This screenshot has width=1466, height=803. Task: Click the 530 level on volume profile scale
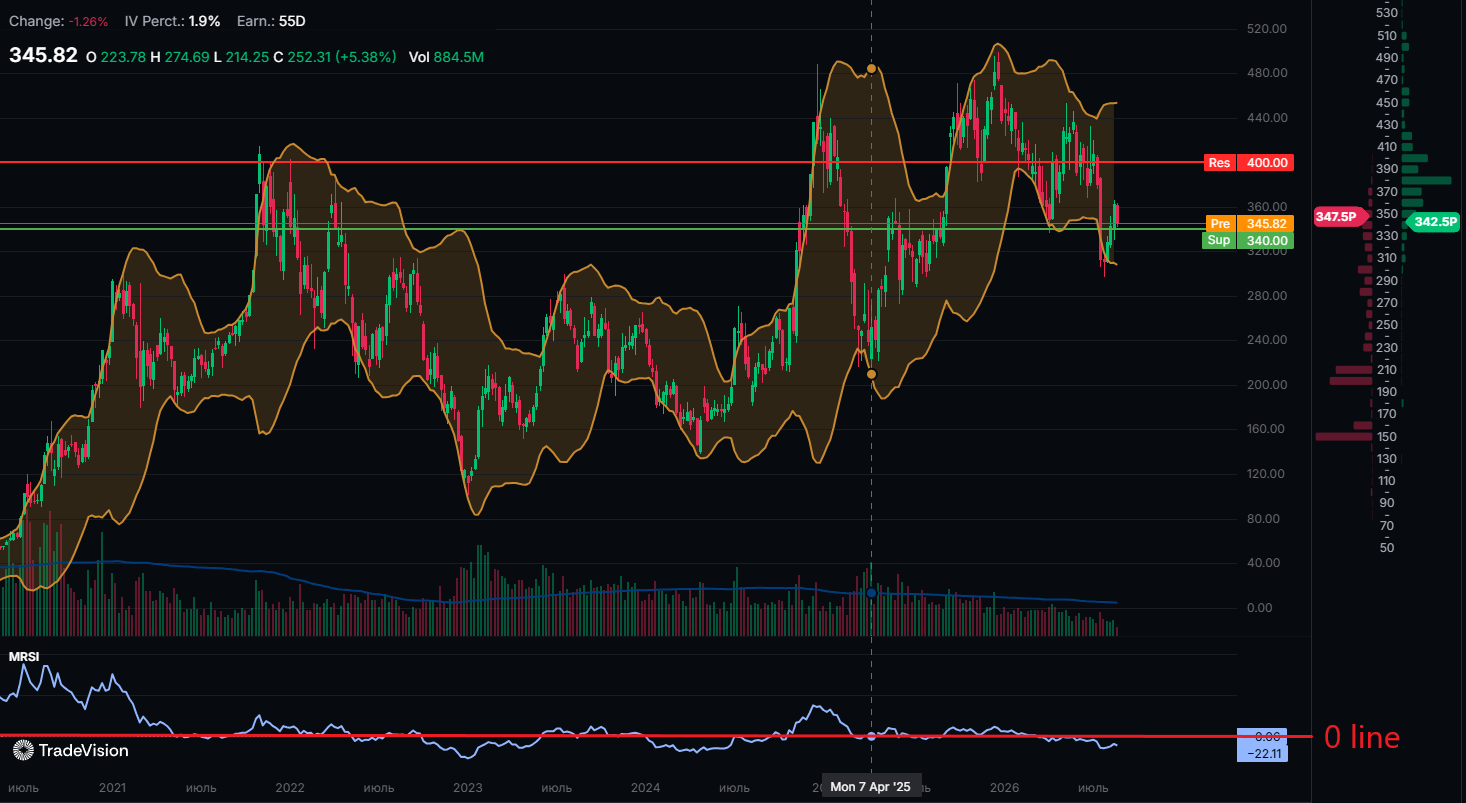(1387, 13)
